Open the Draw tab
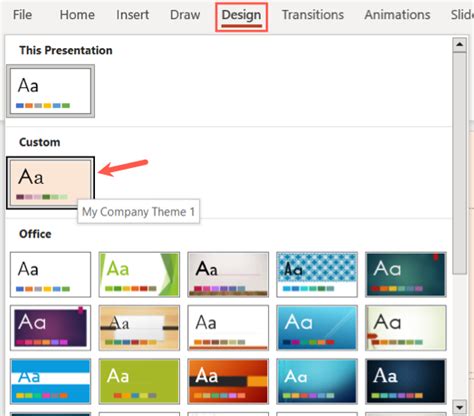Image resolution: width=474 pixels, height=416 pixels. pos(185,15)
